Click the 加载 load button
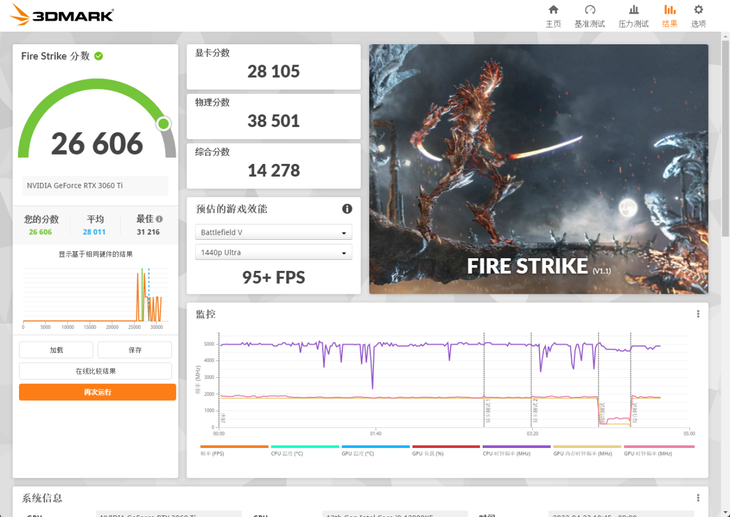 click(56, 350)
